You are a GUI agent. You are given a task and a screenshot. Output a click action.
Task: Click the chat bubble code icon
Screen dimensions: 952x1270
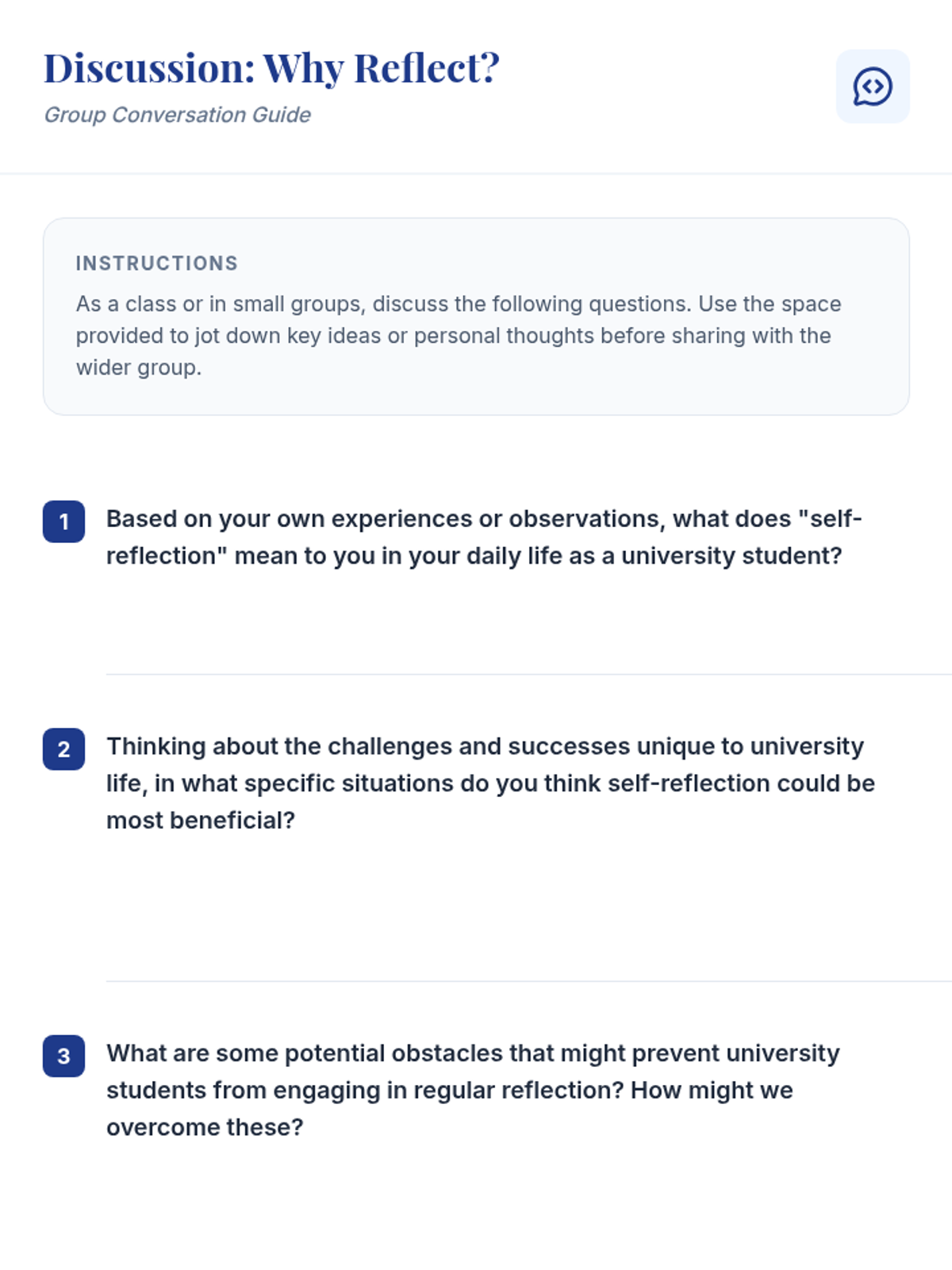tap(873, 87)
